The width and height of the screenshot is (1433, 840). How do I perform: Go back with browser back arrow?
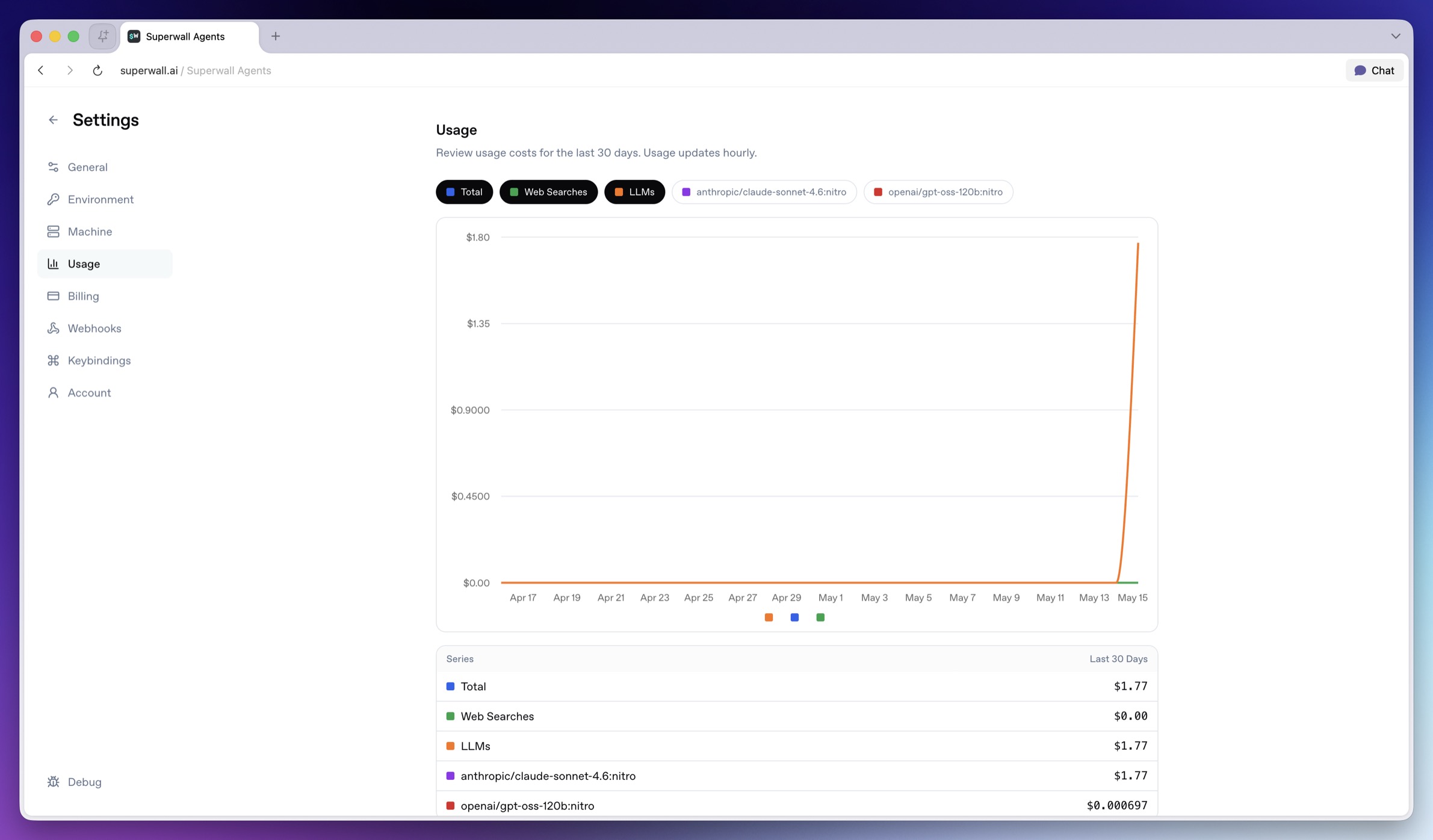[x=41, y=70]
